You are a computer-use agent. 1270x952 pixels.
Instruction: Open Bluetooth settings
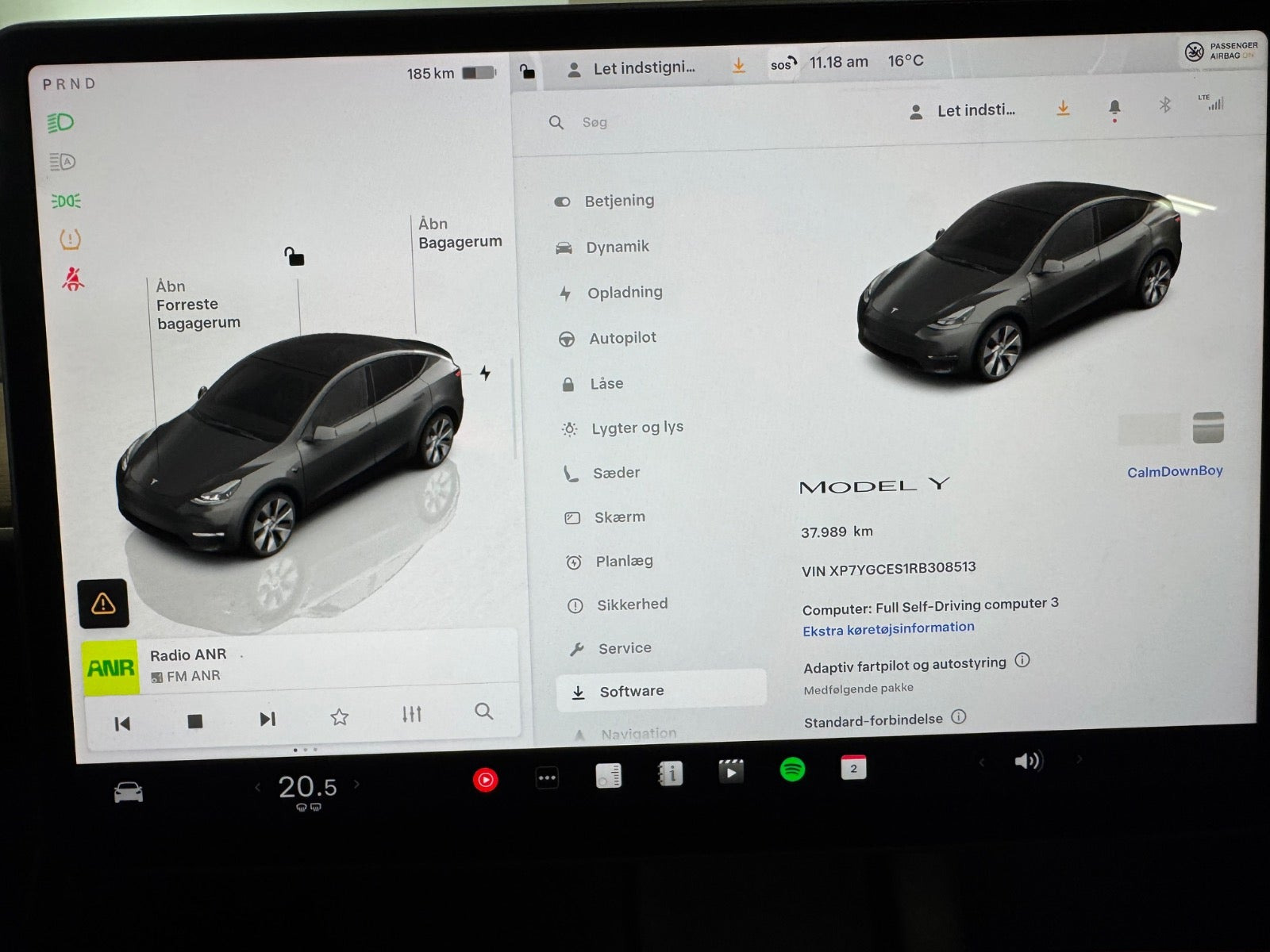click(1164, 105)
